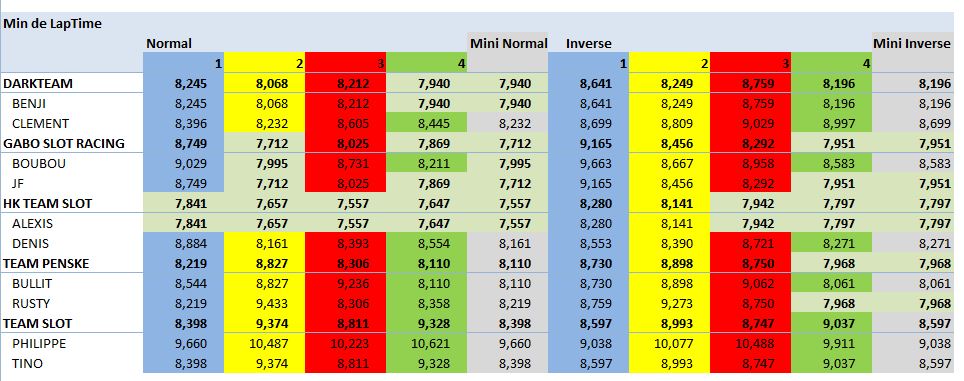Select the GABO SLOT RACING row header
The height and width of the screenshot is (381, 964).
(x=64, y=144)
